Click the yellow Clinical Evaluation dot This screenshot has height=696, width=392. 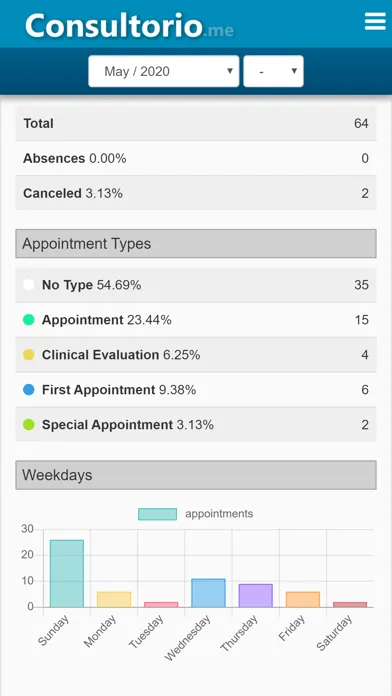(x=28, y=355)
